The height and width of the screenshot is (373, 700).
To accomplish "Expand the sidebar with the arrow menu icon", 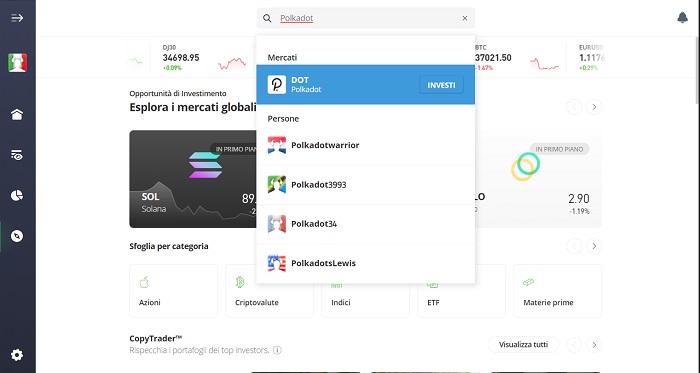I will [x=17, y=18].
